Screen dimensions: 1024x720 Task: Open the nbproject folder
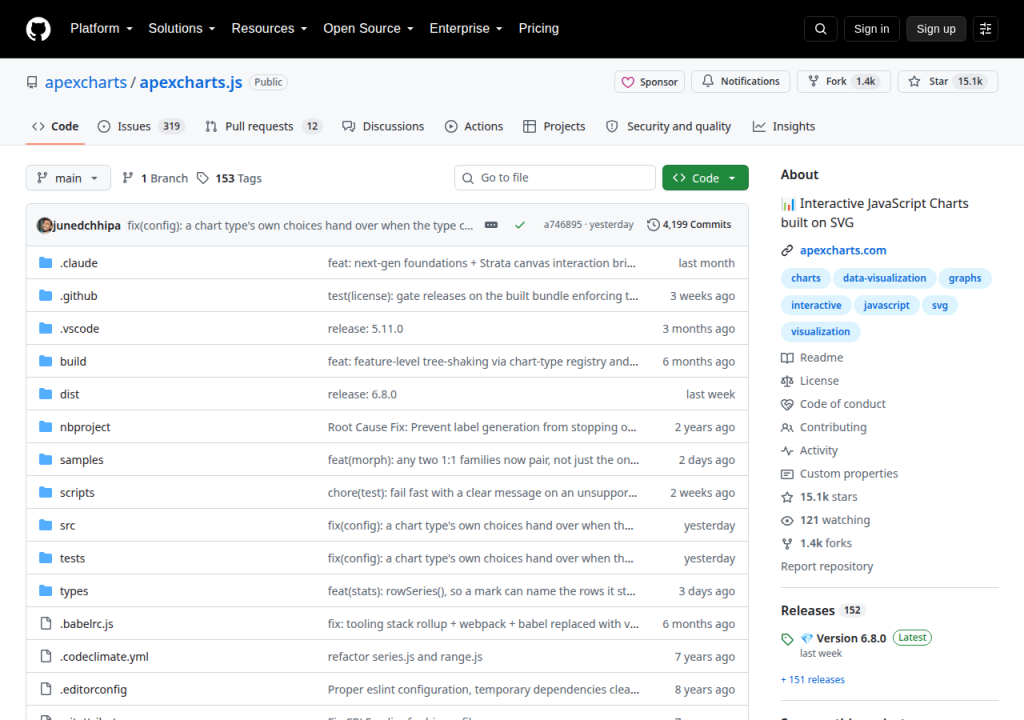(85, 427)
